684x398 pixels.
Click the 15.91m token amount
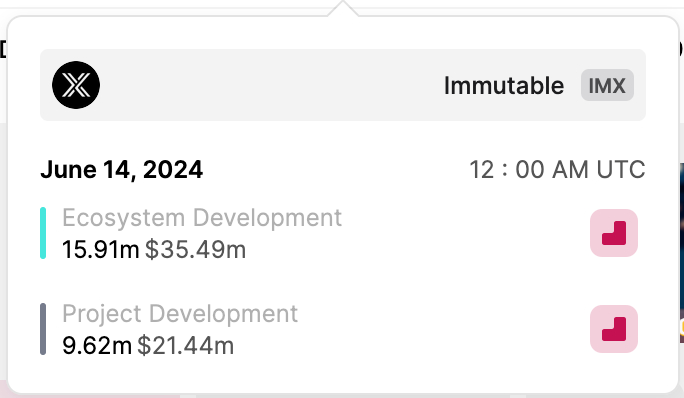(x=101, y=250)
